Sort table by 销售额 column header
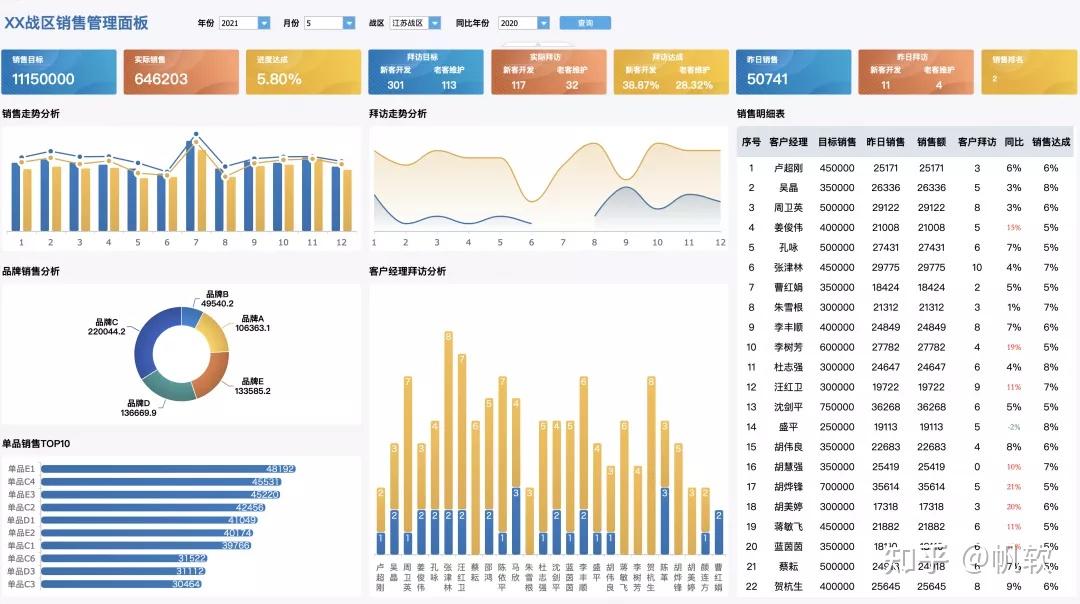 932,142
